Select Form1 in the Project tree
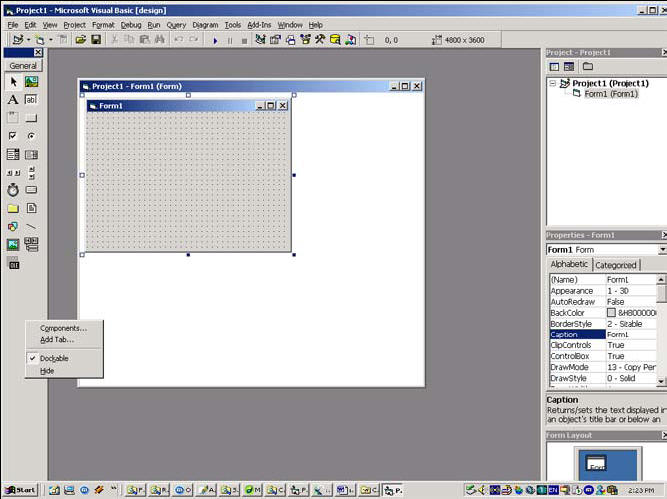 [610, 94]
